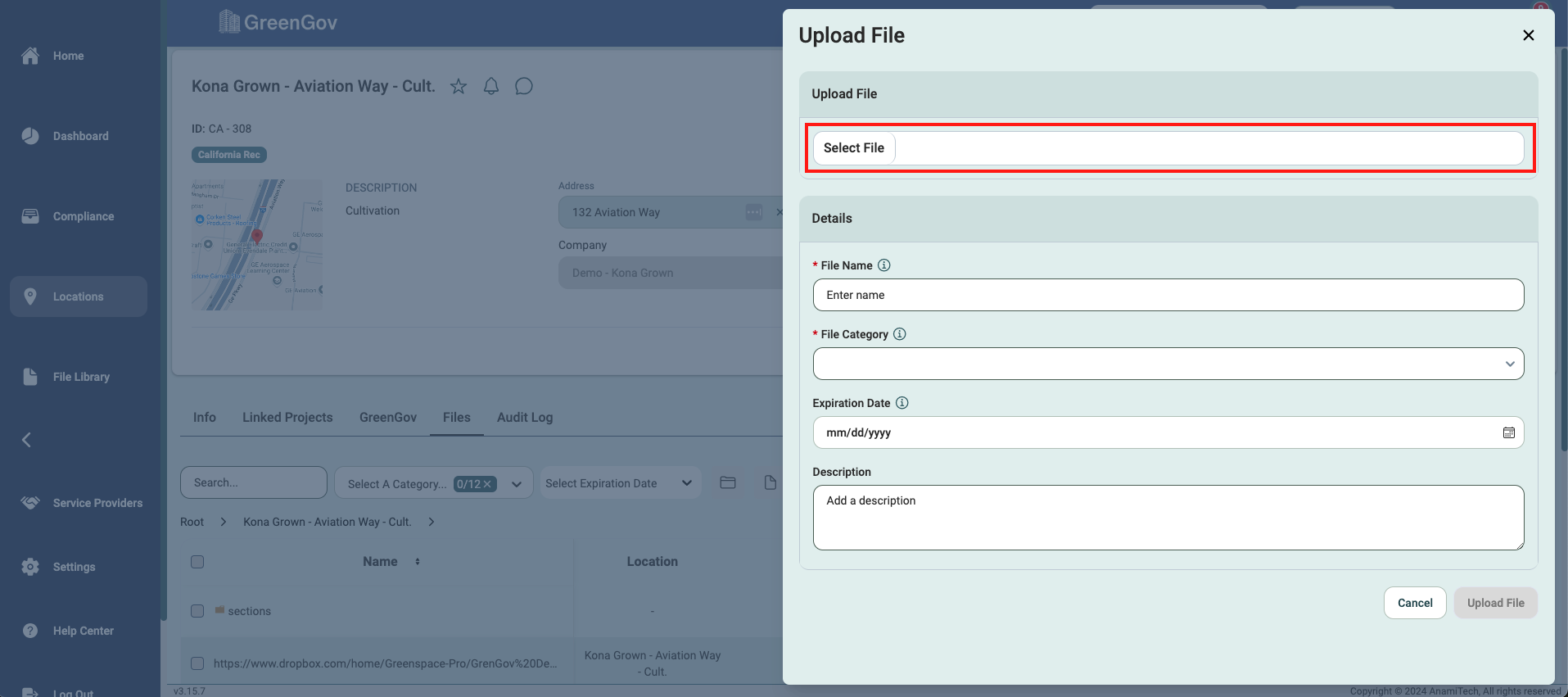Open the Linked Projects tab
This screenshot has width=1568, height=697.
pos(287,418)
